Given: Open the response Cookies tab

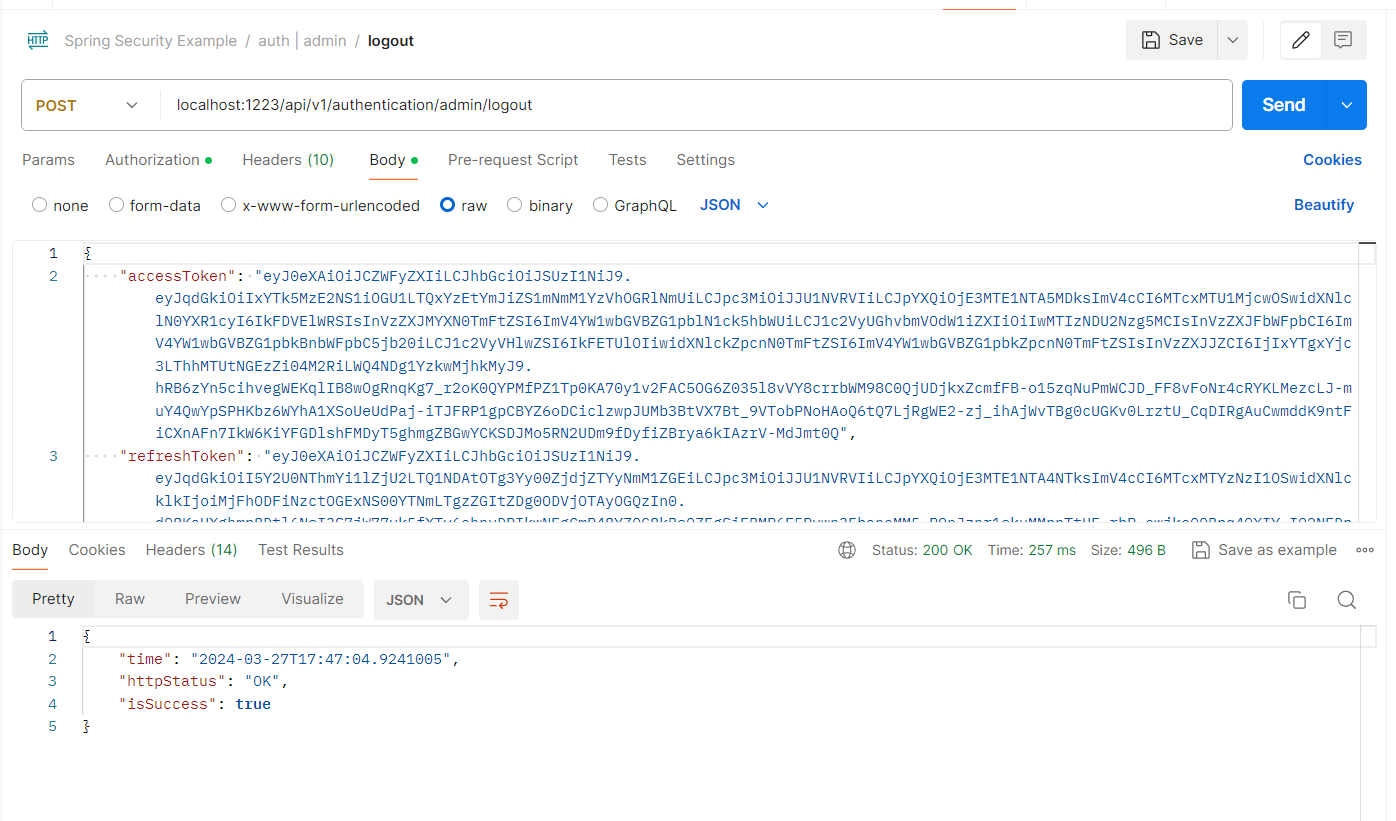Looking at the screenshot, I should pyautogui.click(x=97, y=550).
